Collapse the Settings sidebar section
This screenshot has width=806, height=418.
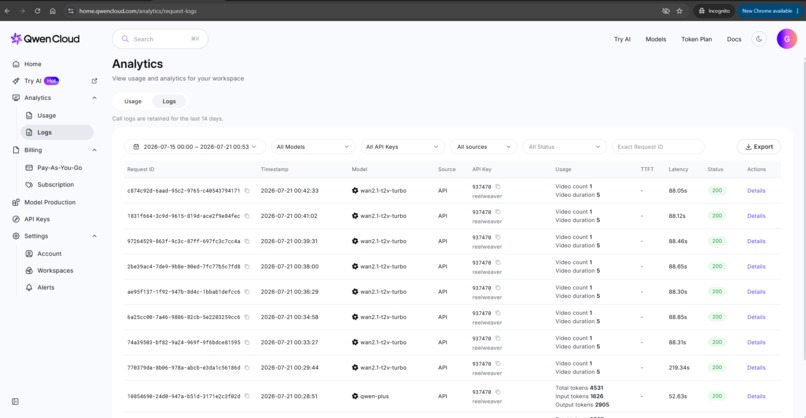coord(94,236)
